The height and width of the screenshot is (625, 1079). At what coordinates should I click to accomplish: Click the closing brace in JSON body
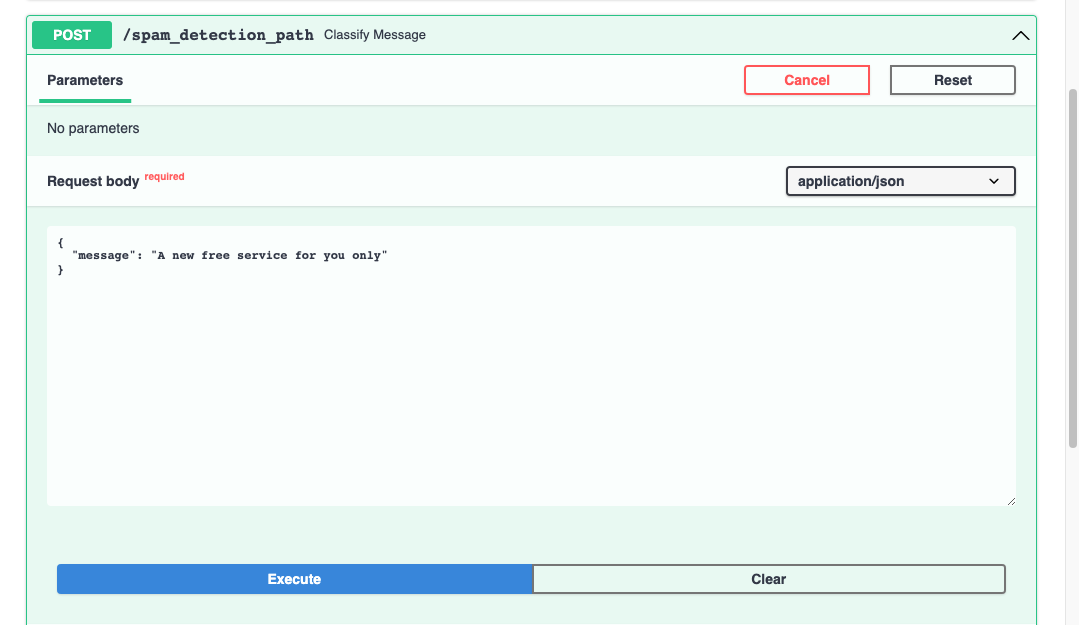[61, 270]
